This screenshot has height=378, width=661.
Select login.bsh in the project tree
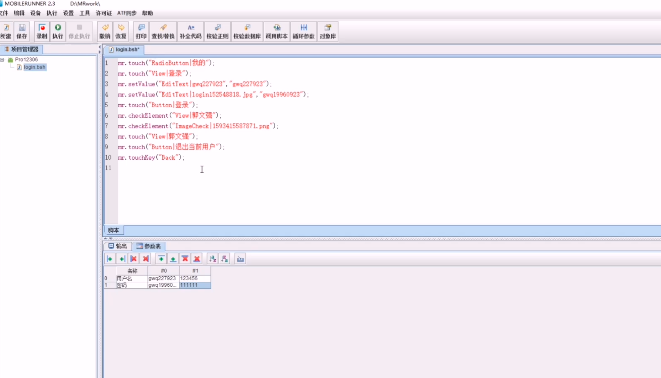point(35,67)
